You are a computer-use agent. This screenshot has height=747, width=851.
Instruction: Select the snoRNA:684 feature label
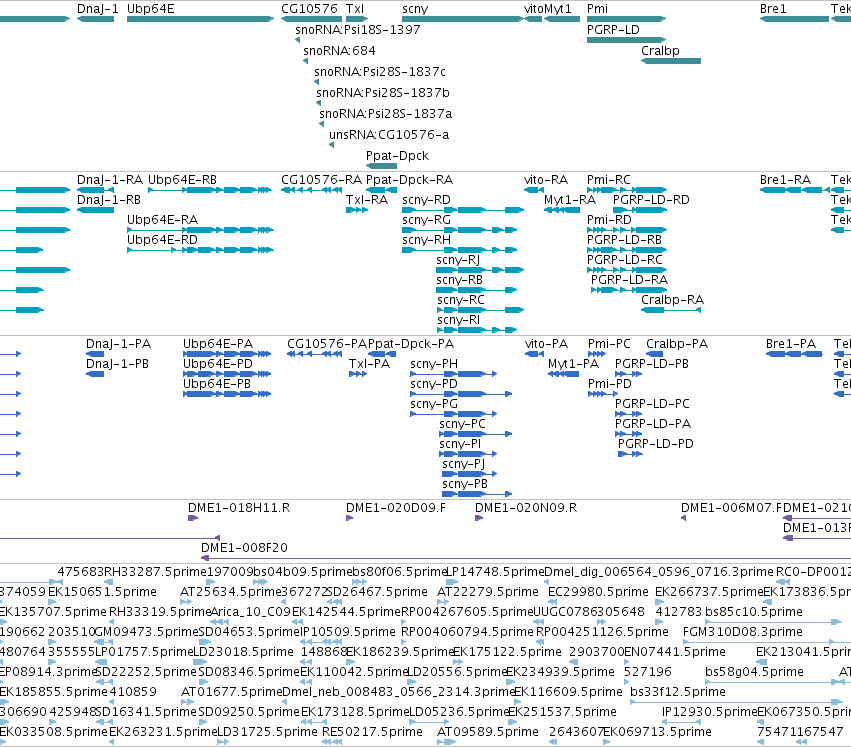339,50
